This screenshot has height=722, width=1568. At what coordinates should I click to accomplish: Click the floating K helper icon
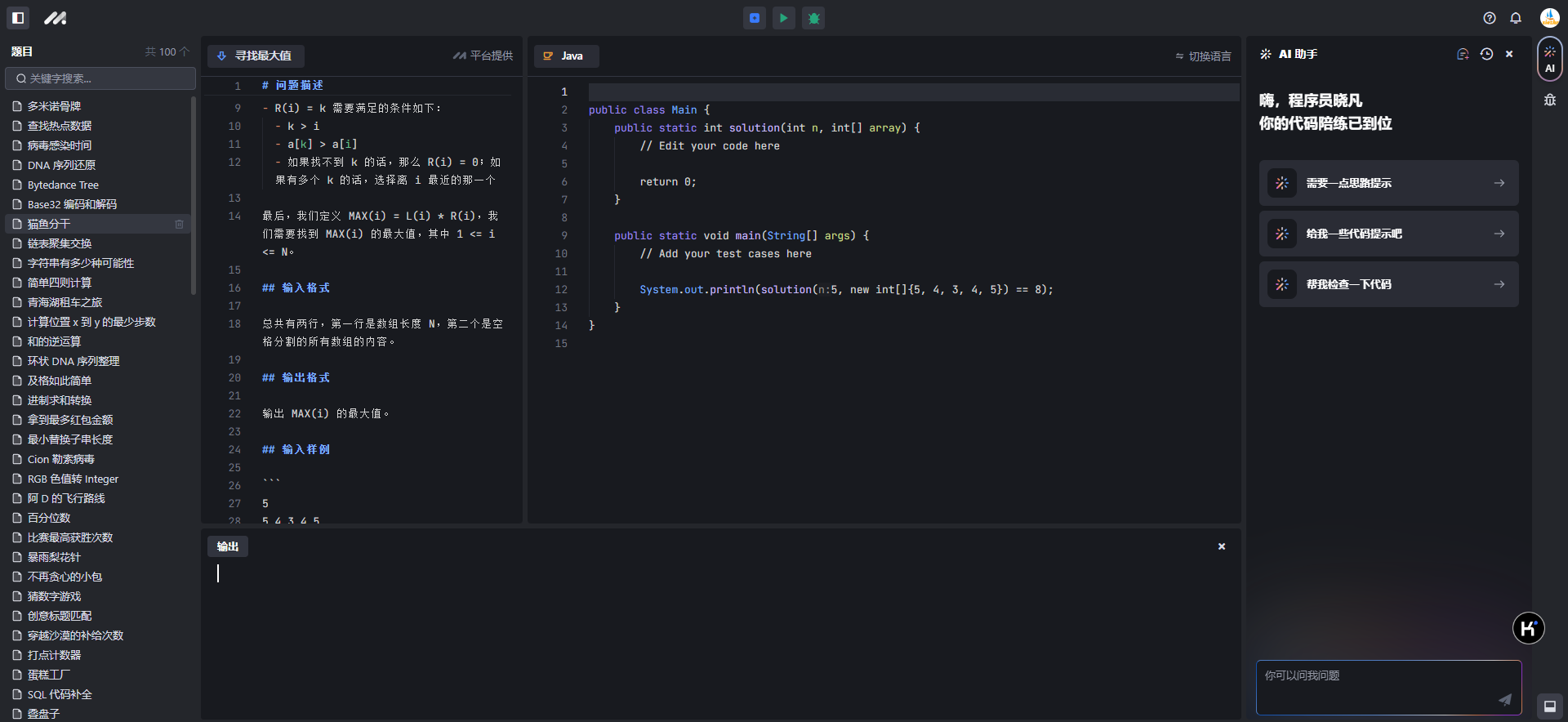click(x=1528, y=628)
